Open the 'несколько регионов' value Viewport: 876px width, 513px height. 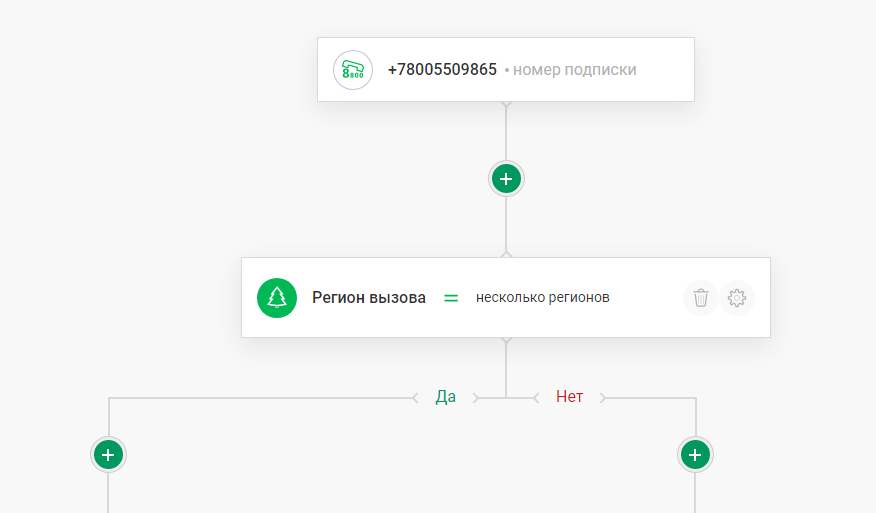coord(542,298)
